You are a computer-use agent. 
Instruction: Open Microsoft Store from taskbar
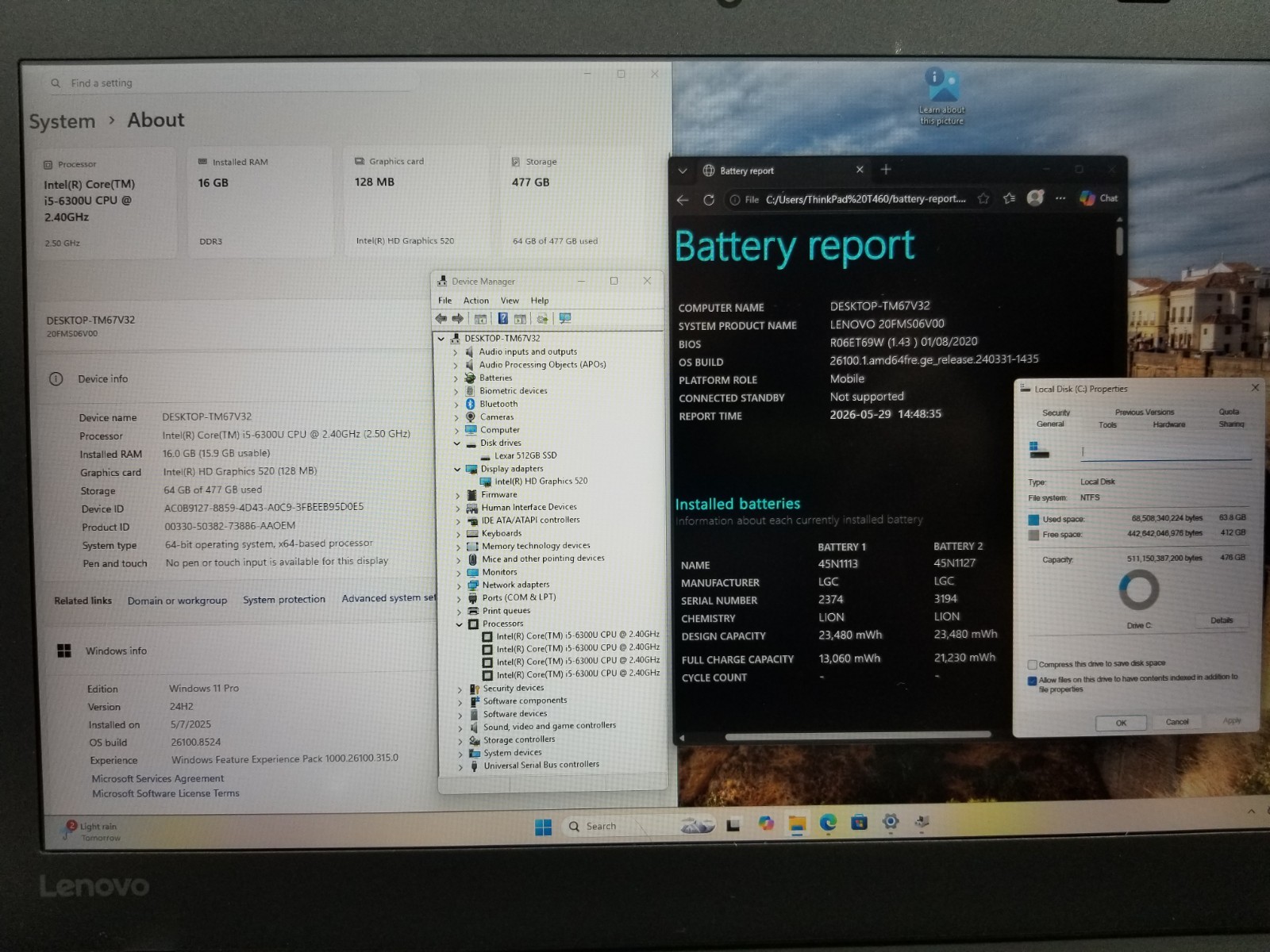859,822
